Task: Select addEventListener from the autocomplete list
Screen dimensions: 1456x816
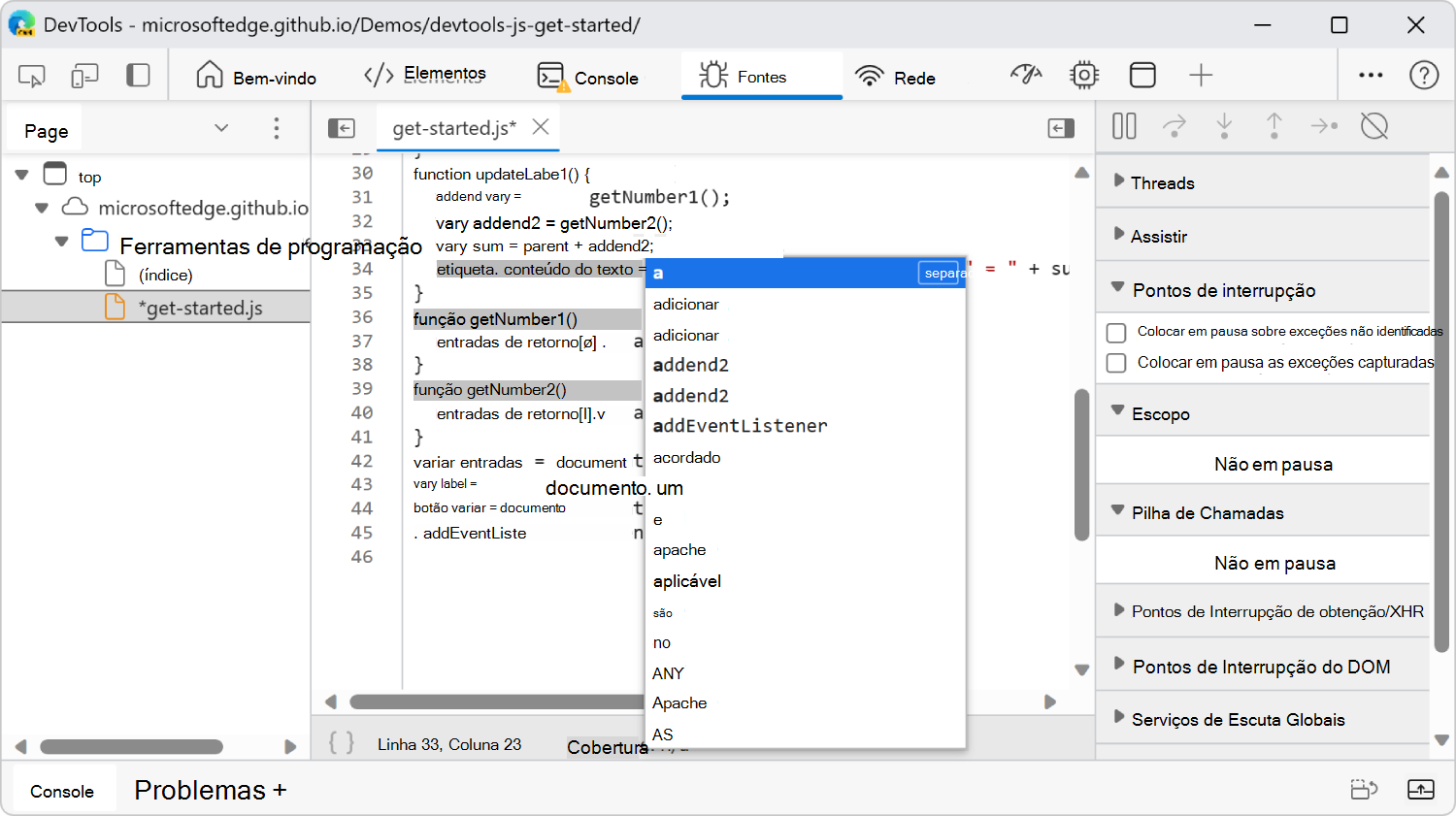Action: coord(742,425)
